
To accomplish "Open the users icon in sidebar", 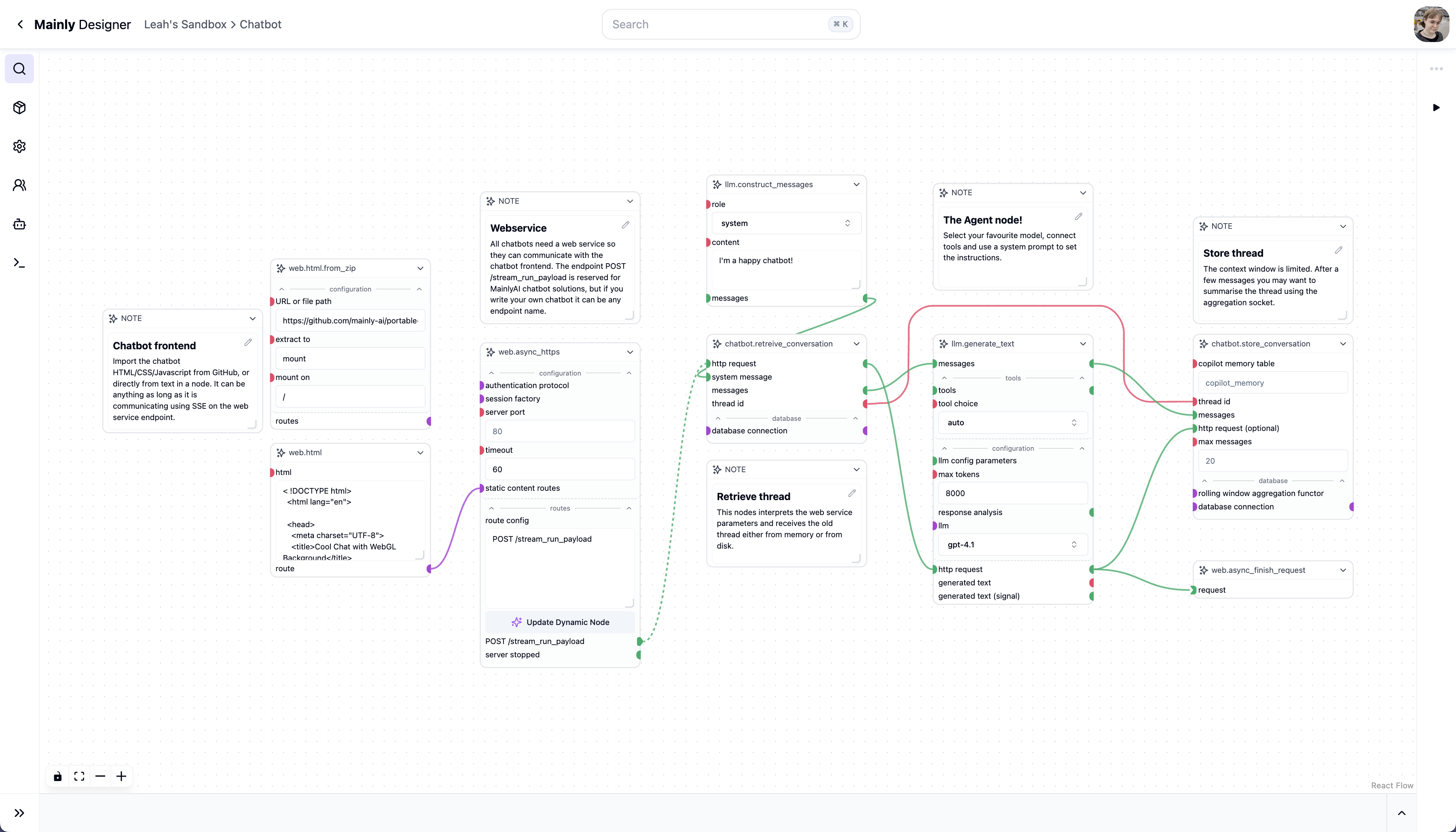I will 19,185.
